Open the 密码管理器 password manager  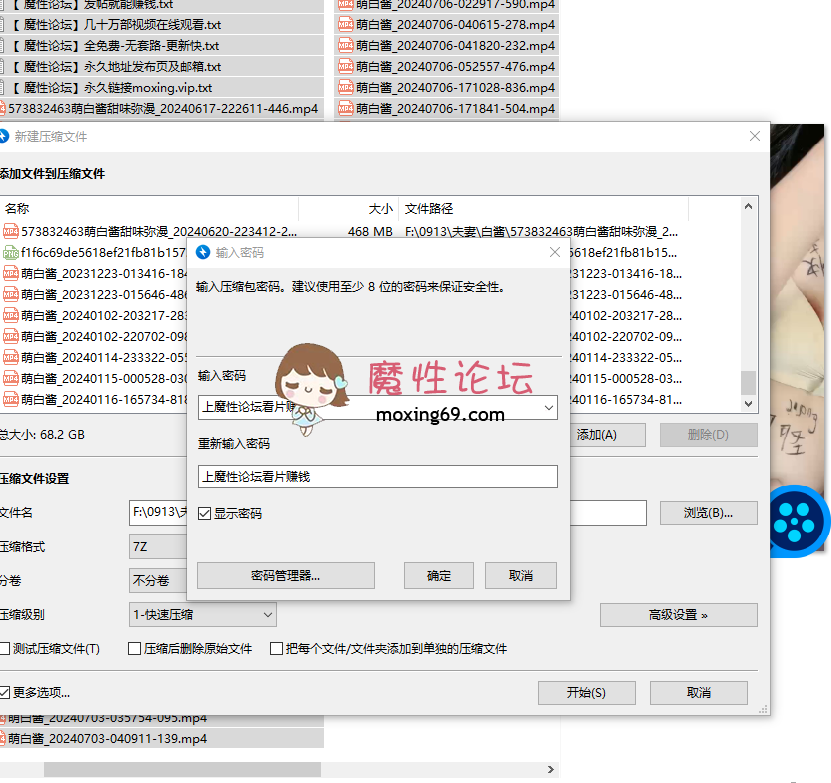click(x=285, y=575)
